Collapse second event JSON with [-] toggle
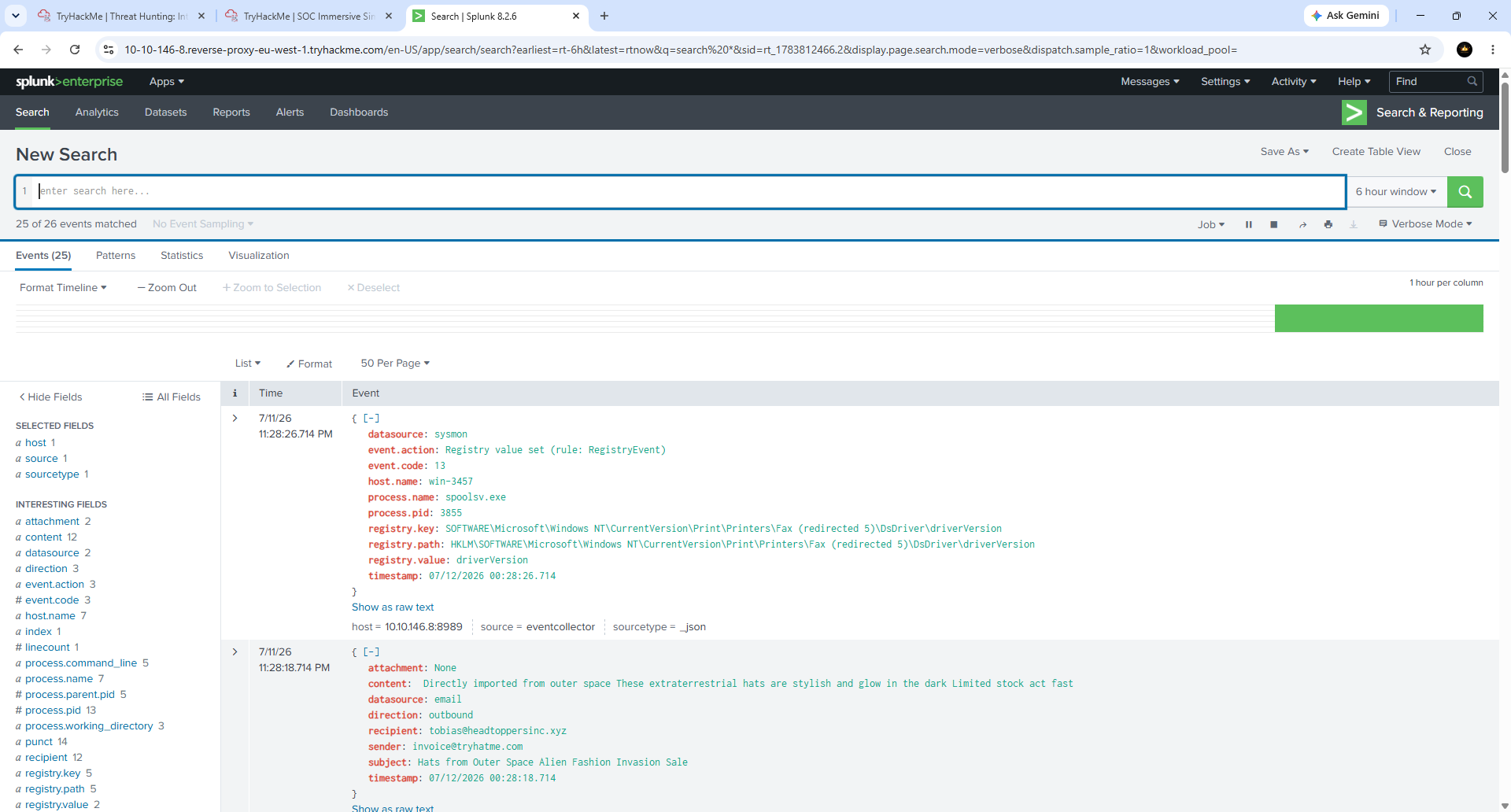This screenshot has width=1511, height=812. point(371,652)
